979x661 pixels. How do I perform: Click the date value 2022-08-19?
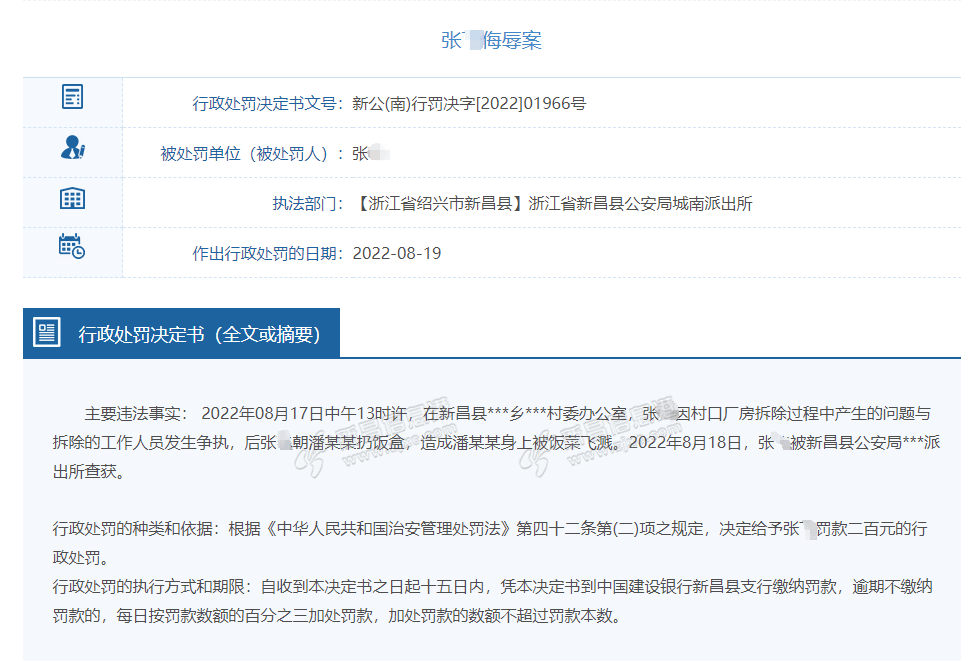(x=397, y=253)
